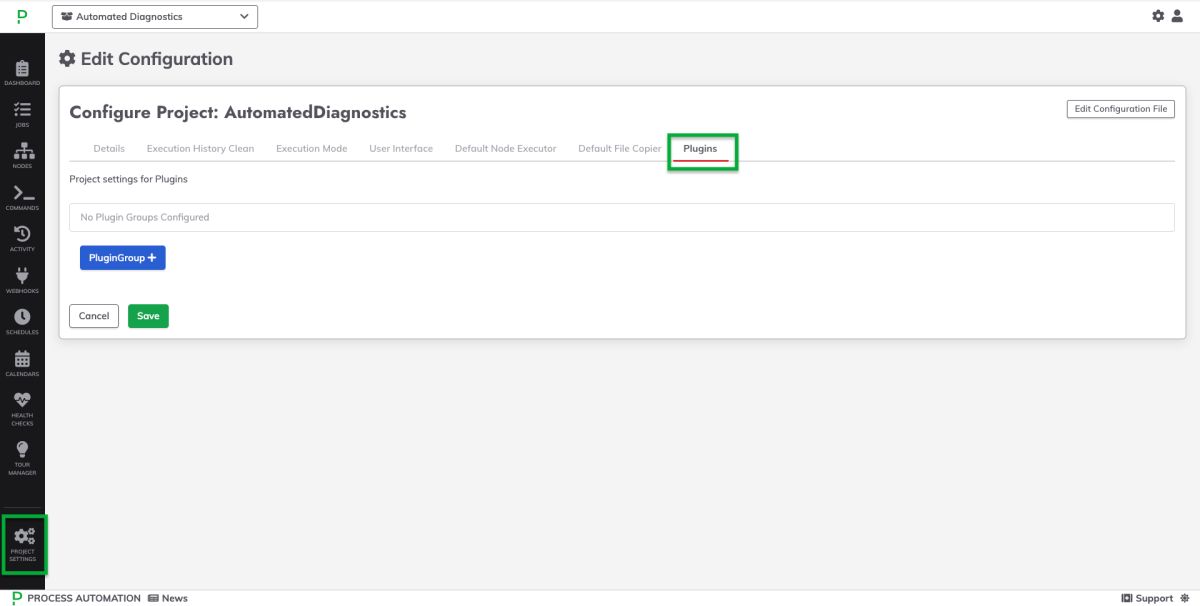
Task: Click 'No Plugin Groups Configured' text
Action: pyautogui.click(x=145, y=217)
